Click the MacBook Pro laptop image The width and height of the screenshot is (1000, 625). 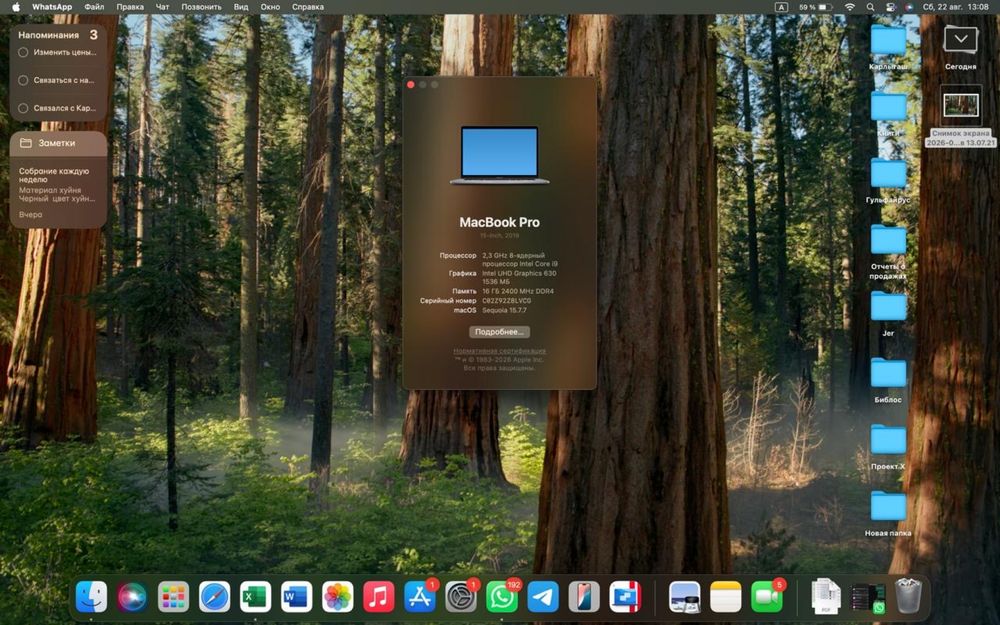click(x=499, y=156)
